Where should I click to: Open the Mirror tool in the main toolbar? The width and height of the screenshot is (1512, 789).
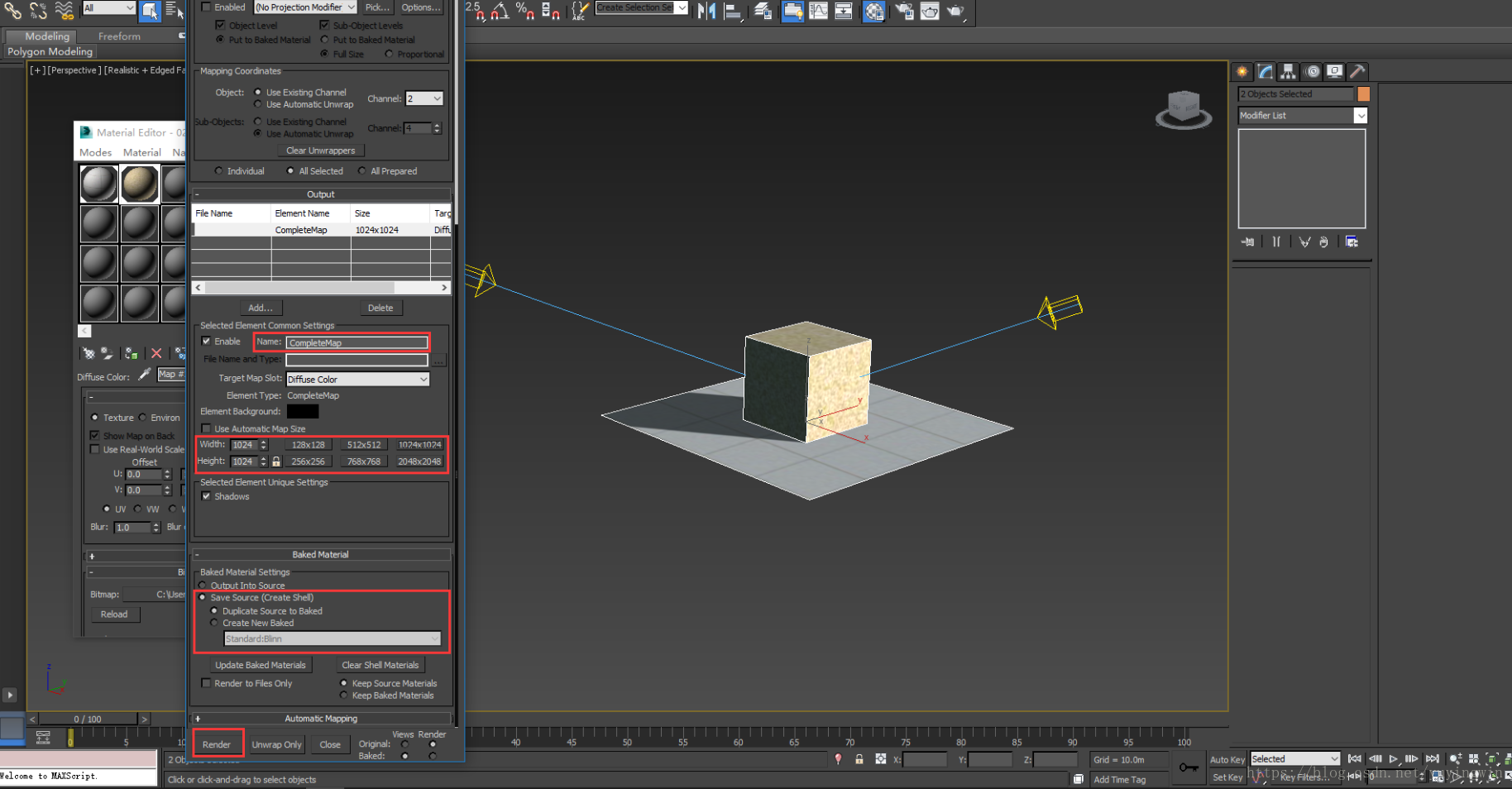(707, 11)
